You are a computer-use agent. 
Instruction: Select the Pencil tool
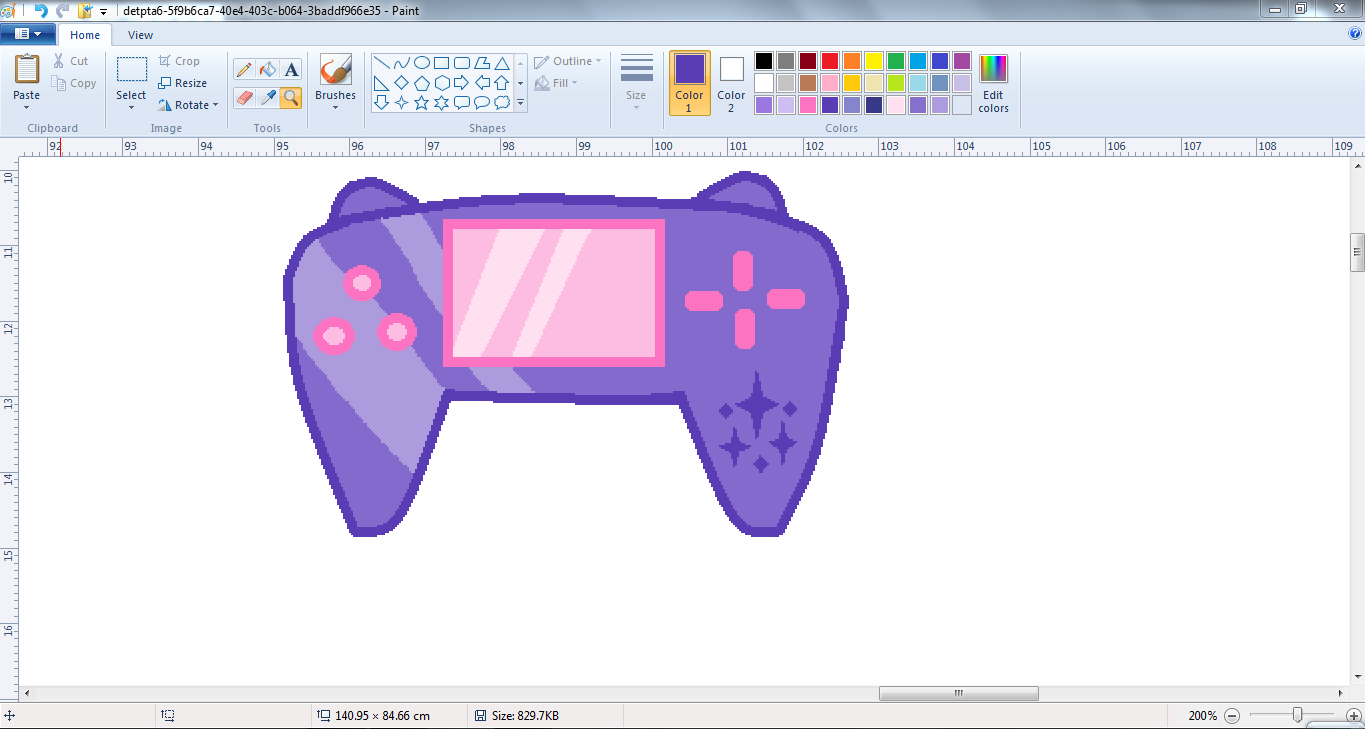(x=243, y=69)
